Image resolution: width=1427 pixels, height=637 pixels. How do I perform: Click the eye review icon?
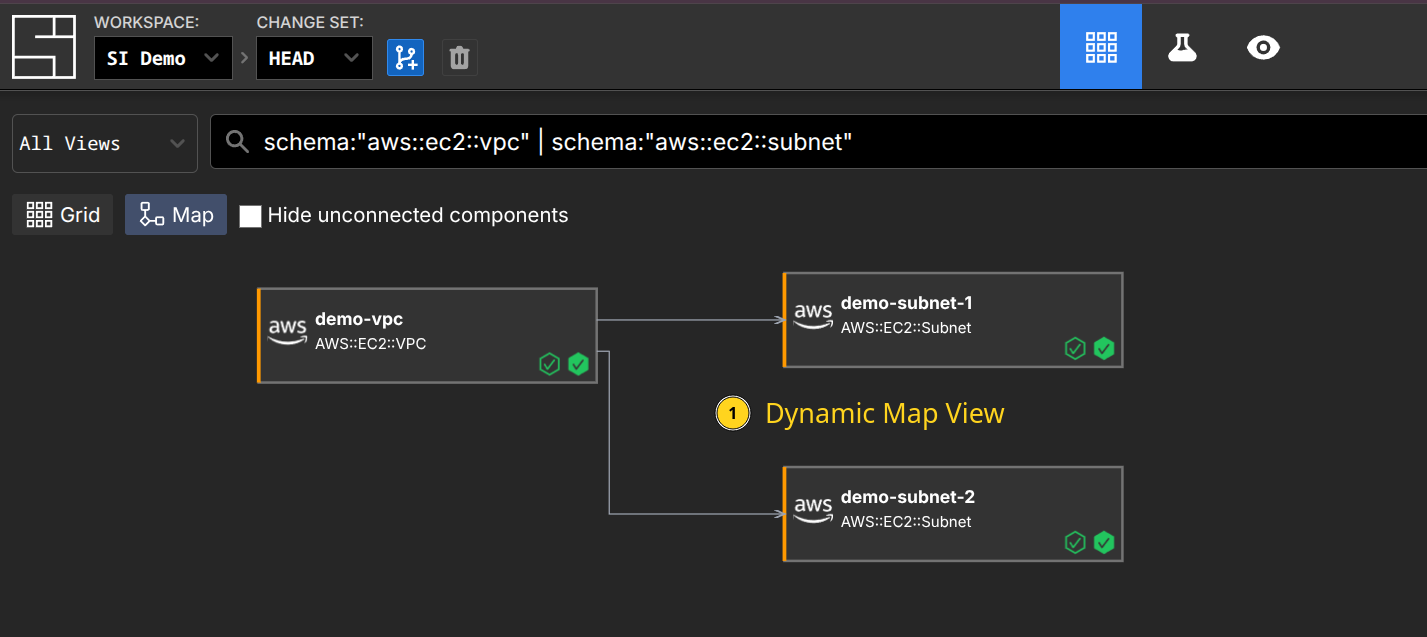pyautogui.click(x=1263, y=47)
